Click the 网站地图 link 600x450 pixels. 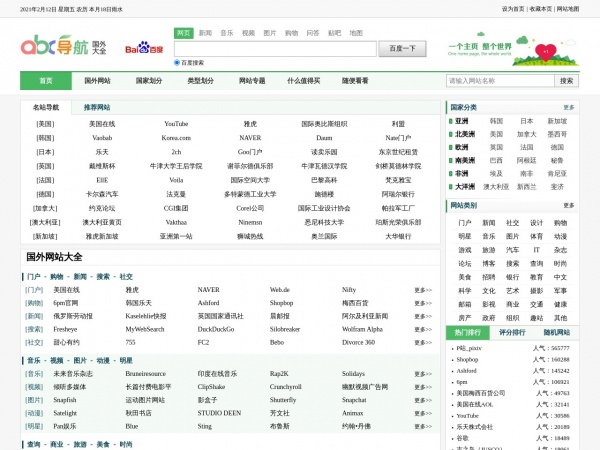(568, 9)
